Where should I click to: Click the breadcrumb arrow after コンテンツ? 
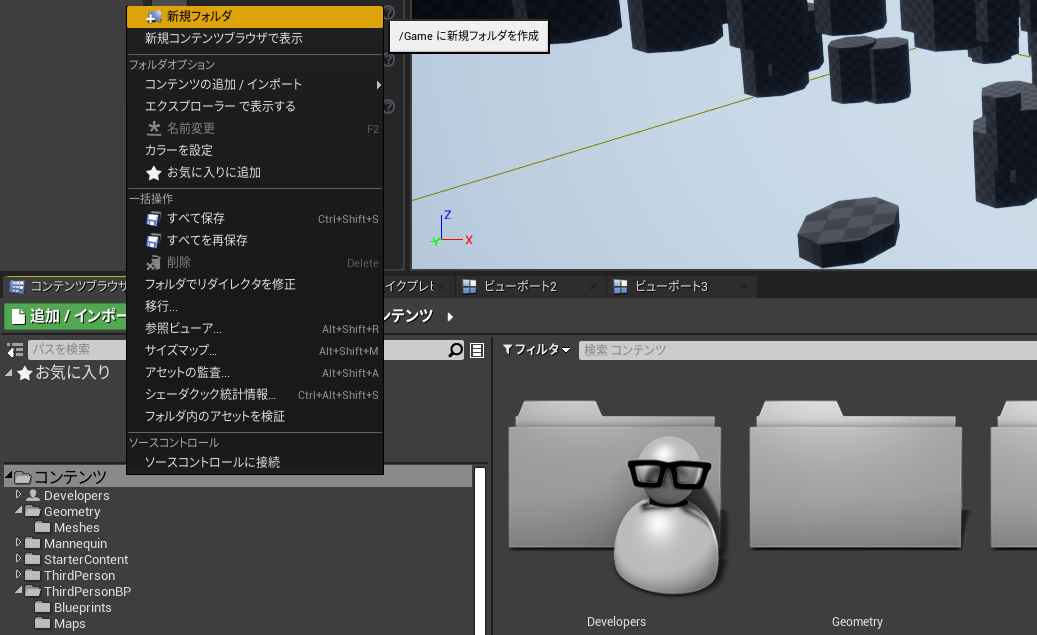(450, 317)
